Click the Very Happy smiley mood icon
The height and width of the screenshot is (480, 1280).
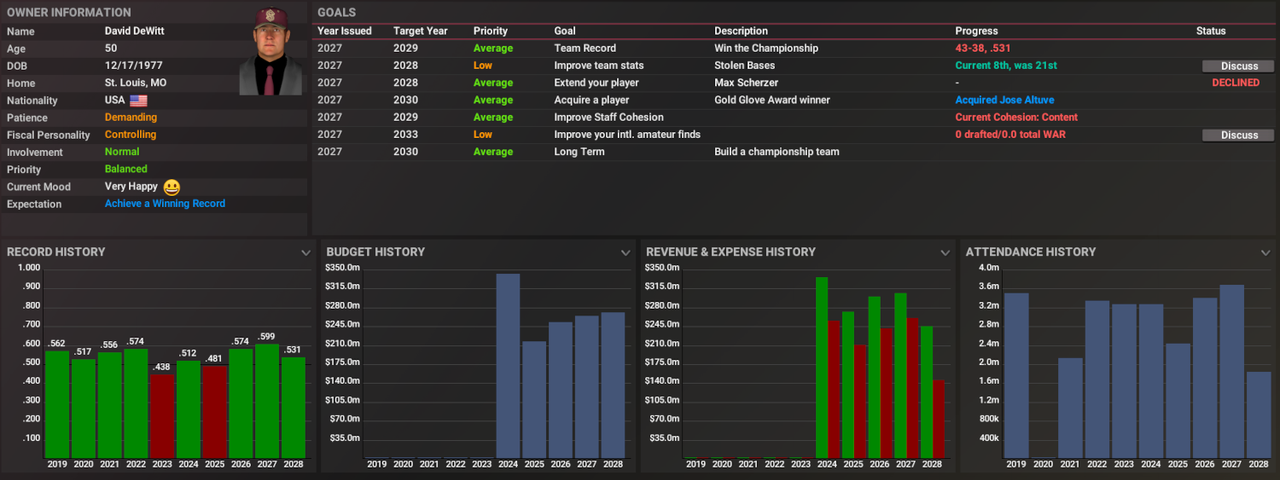coord(171,187)
